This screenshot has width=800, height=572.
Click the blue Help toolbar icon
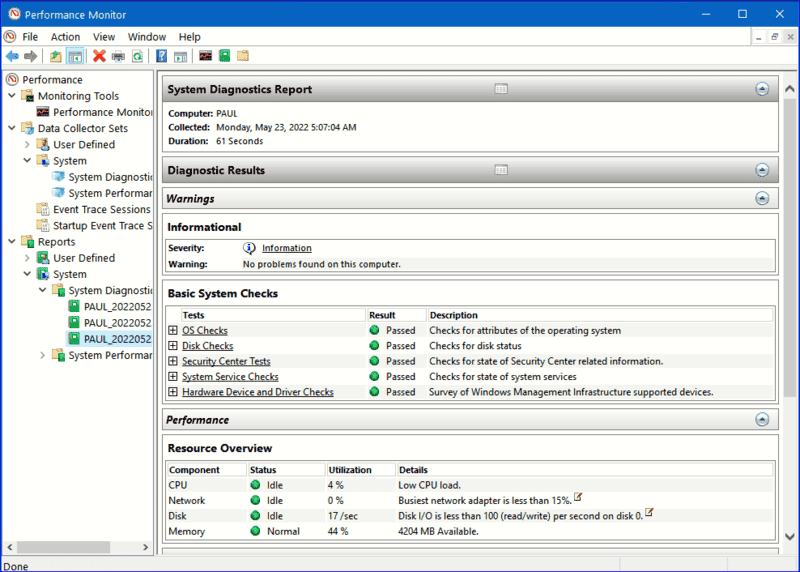point(161,56)
